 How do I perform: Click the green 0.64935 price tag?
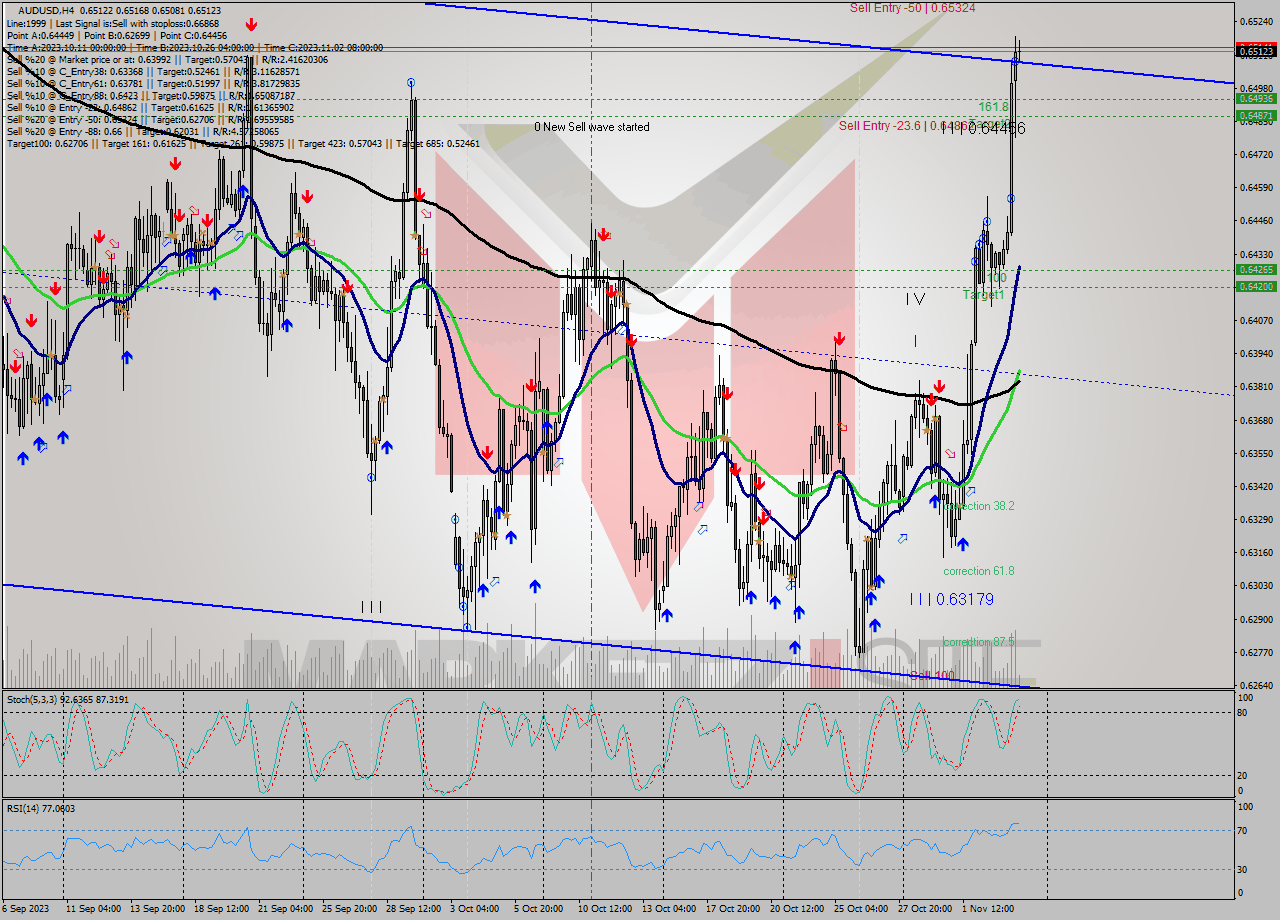(x=1256, y=98)
